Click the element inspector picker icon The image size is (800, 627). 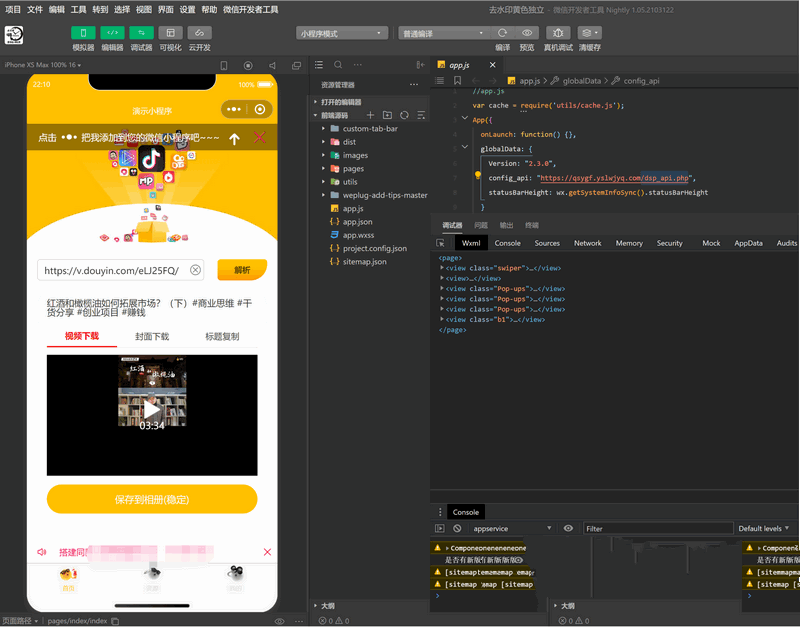click(x=441, y=243)
